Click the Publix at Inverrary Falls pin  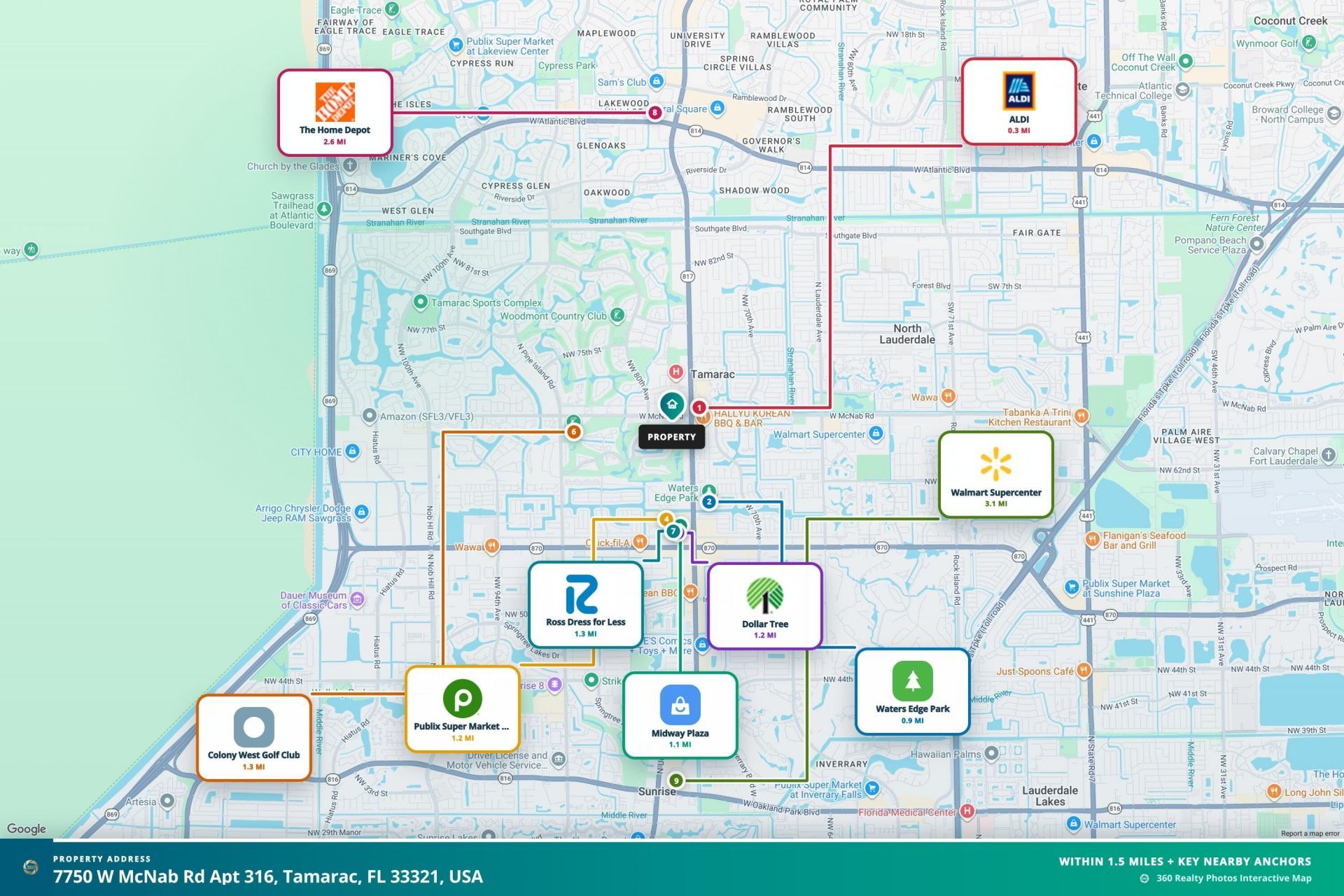(x=872, y=789)
